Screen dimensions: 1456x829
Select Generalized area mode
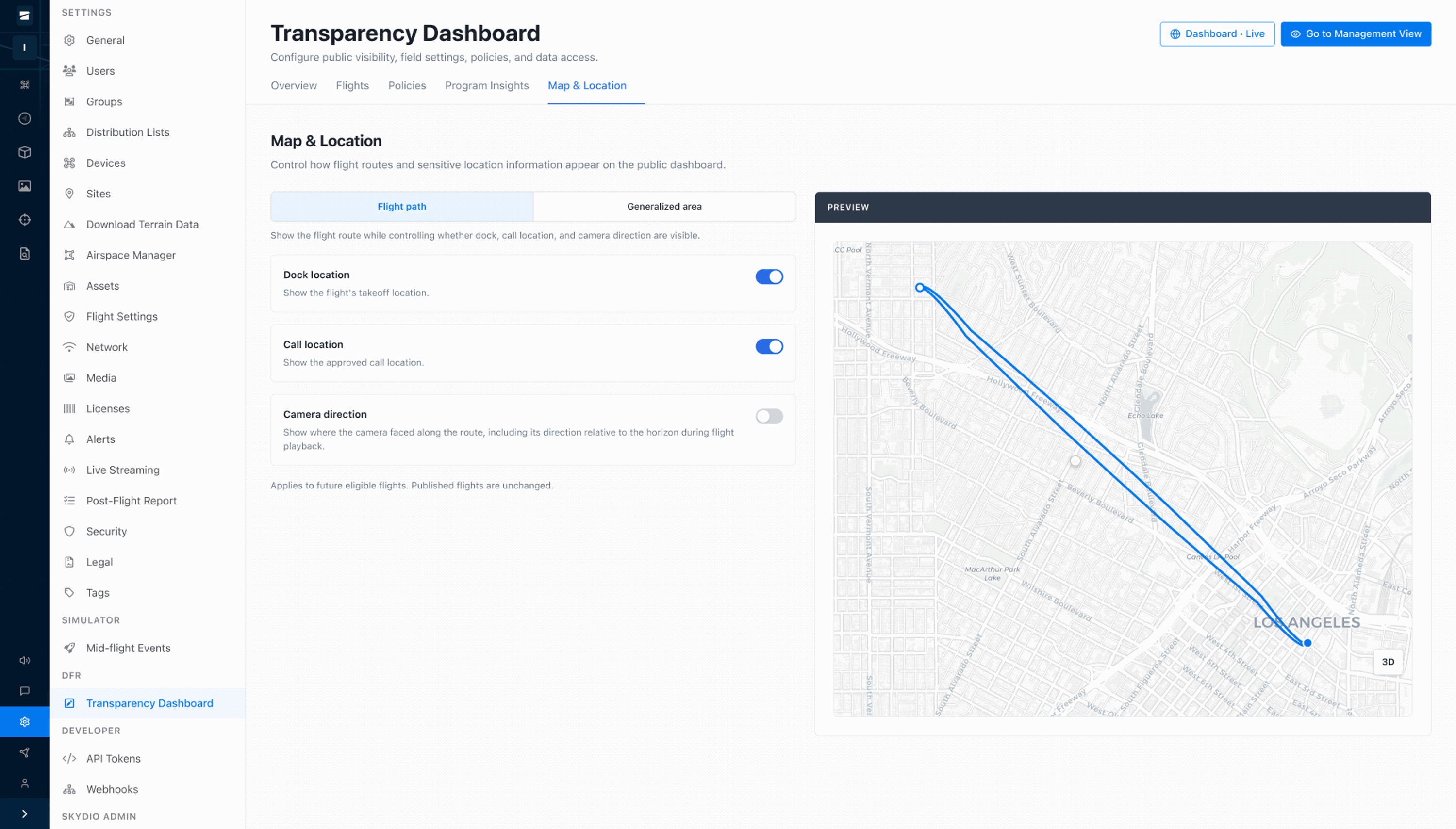coord(664,207)
